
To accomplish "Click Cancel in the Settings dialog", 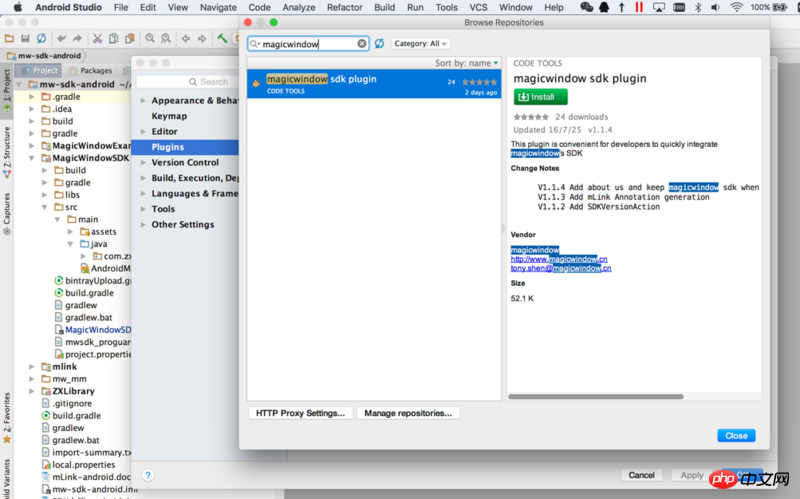I will pyautogui.click(x=641, y=475).
